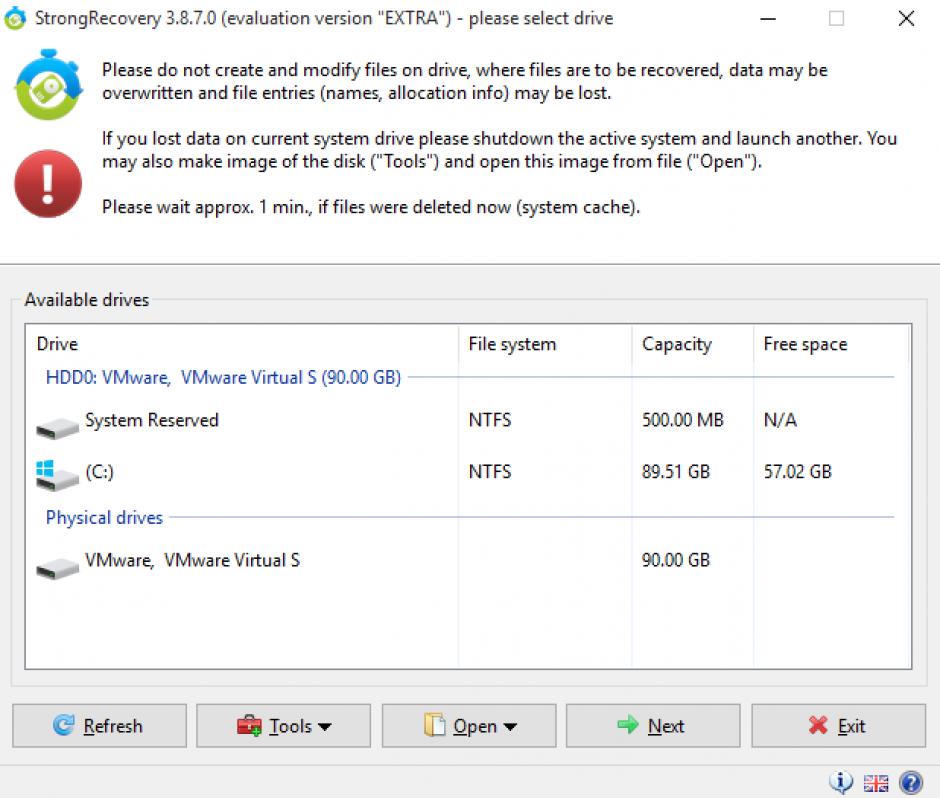Viewport: 940px width, 798px height.
Task: Click the Exit button
Action: click(x=838, y=725)
